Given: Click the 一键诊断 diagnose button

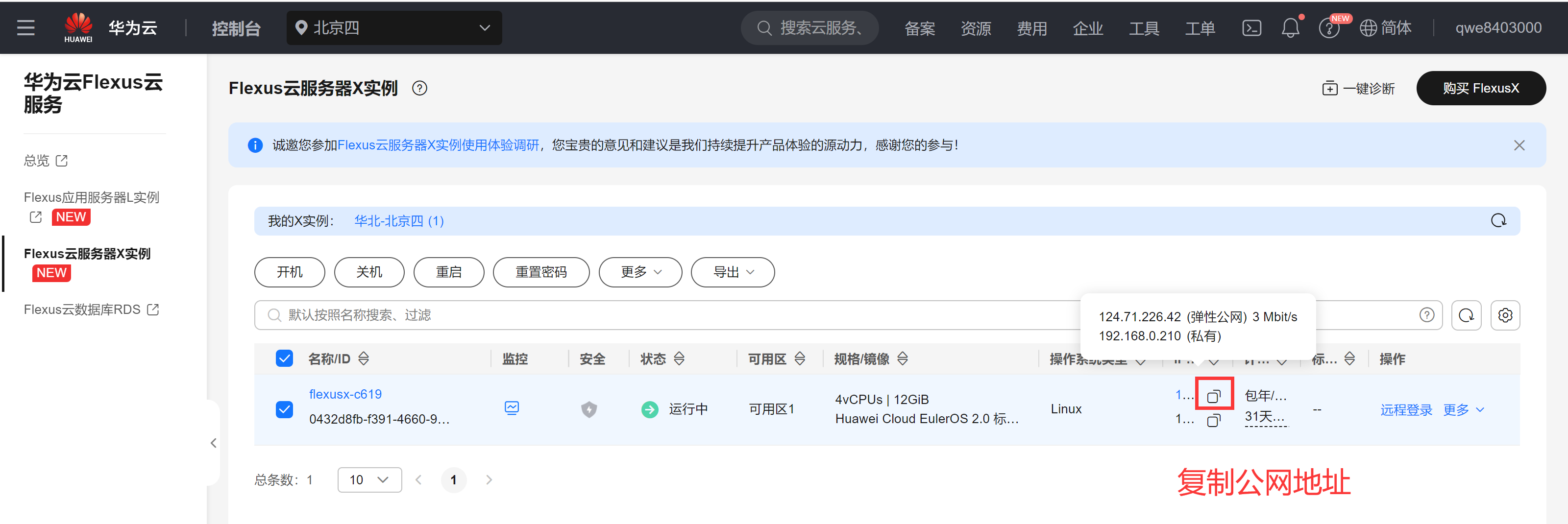Looking at the screenshot, I should 1359,88.
